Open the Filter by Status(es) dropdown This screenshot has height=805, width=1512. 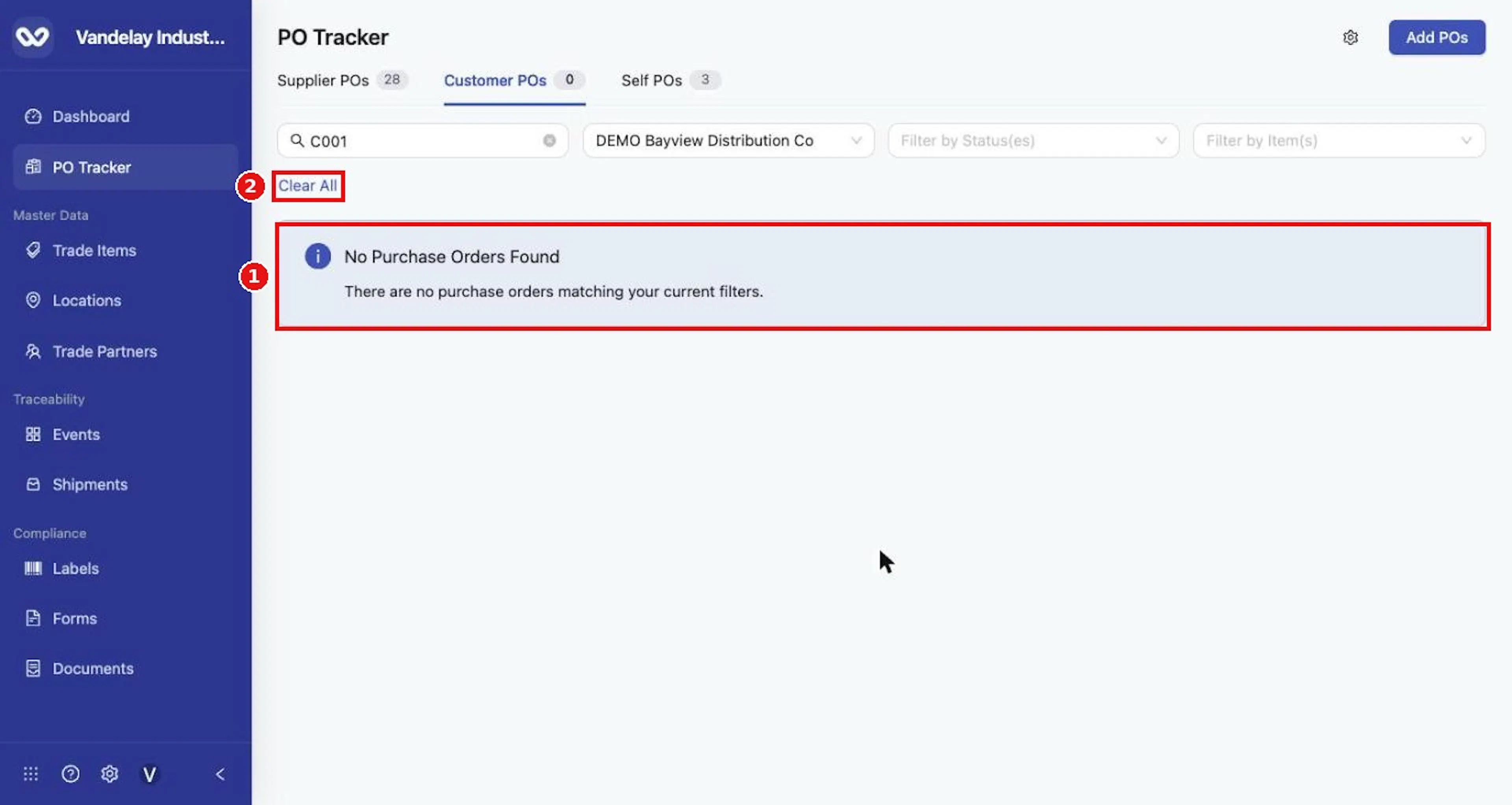pyautogui.click(x=1033, y=140)
